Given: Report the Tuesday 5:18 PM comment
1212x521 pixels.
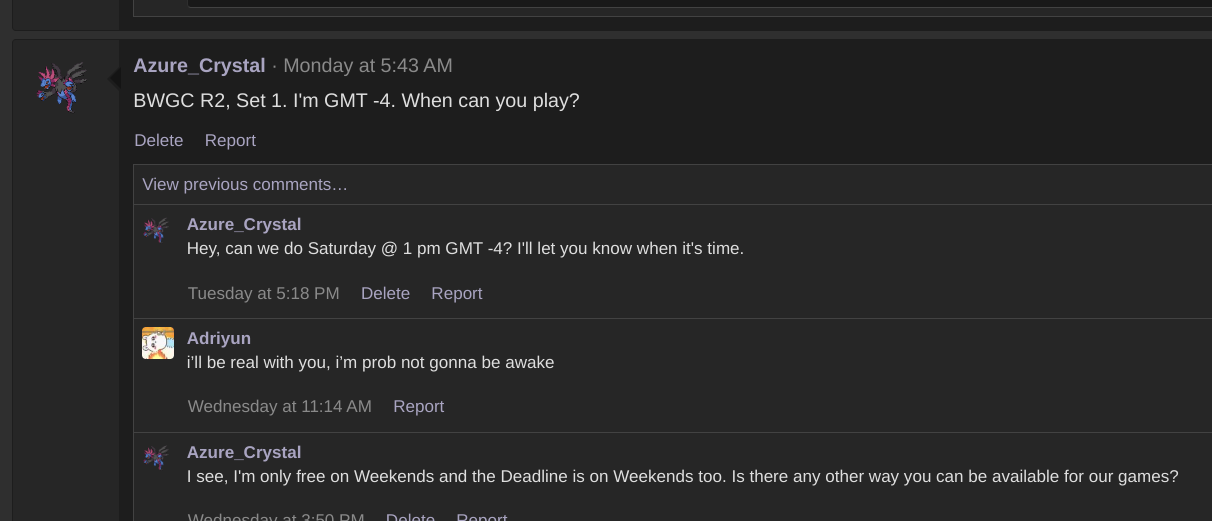Looking at the screenshot, I should pos(457,294).
